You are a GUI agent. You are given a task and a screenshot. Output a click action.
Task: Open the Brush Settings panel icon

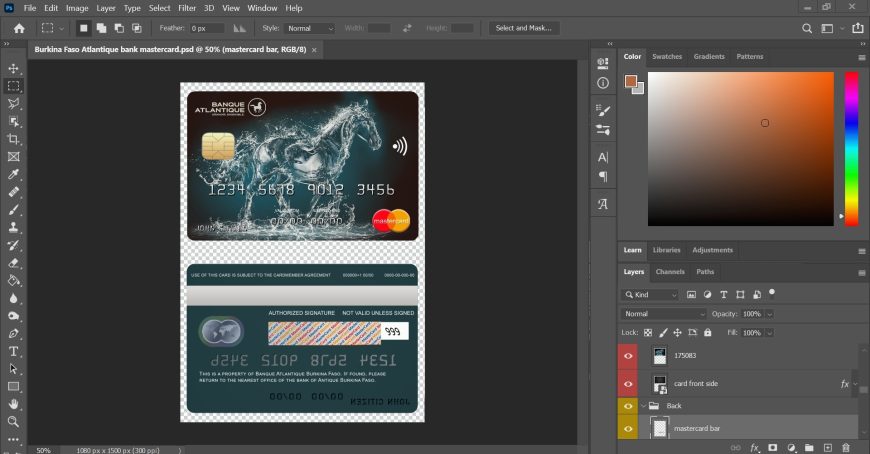point(603,110)
